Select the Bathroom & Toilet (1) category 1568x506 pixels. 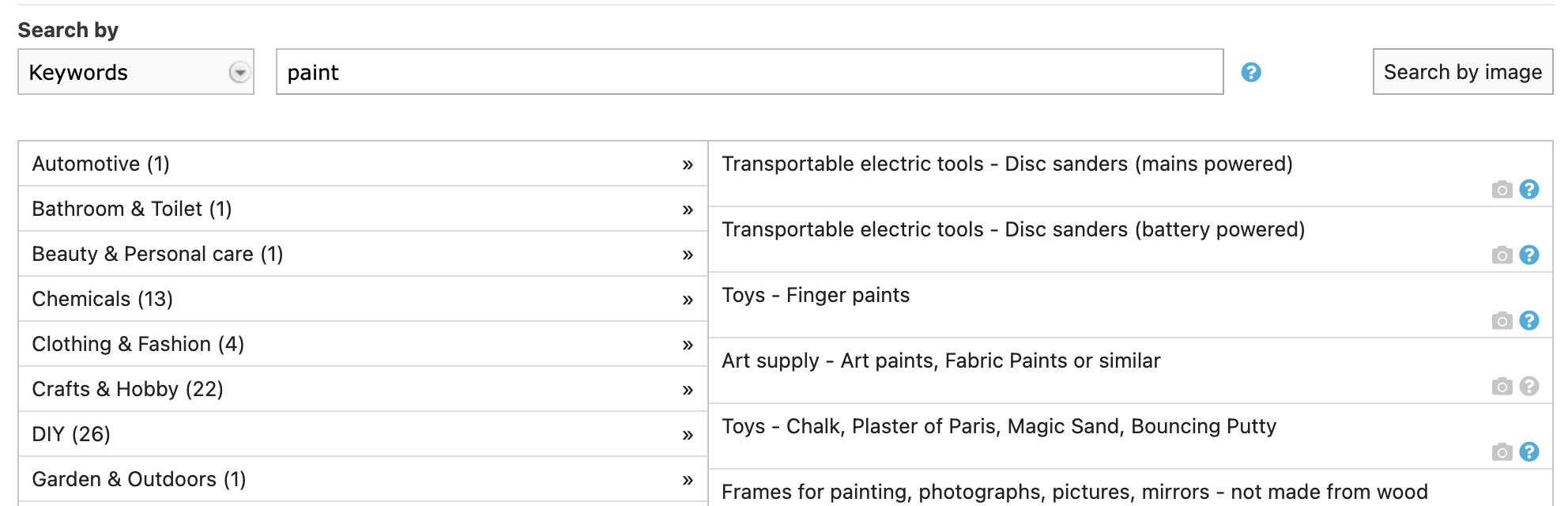tap(132, 209)
